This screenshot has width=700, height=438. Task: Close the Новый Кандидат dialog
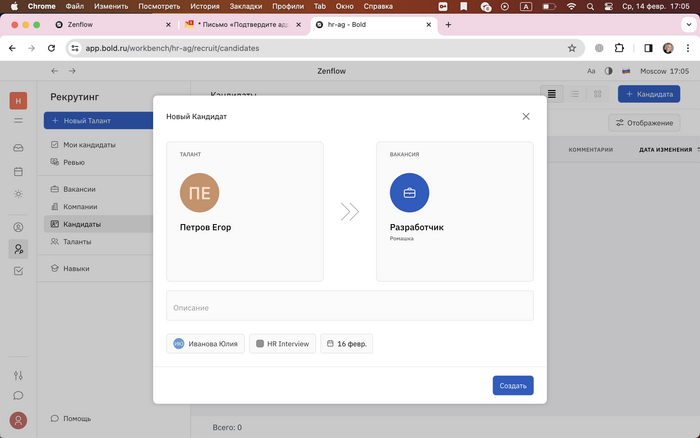(526, 117)
